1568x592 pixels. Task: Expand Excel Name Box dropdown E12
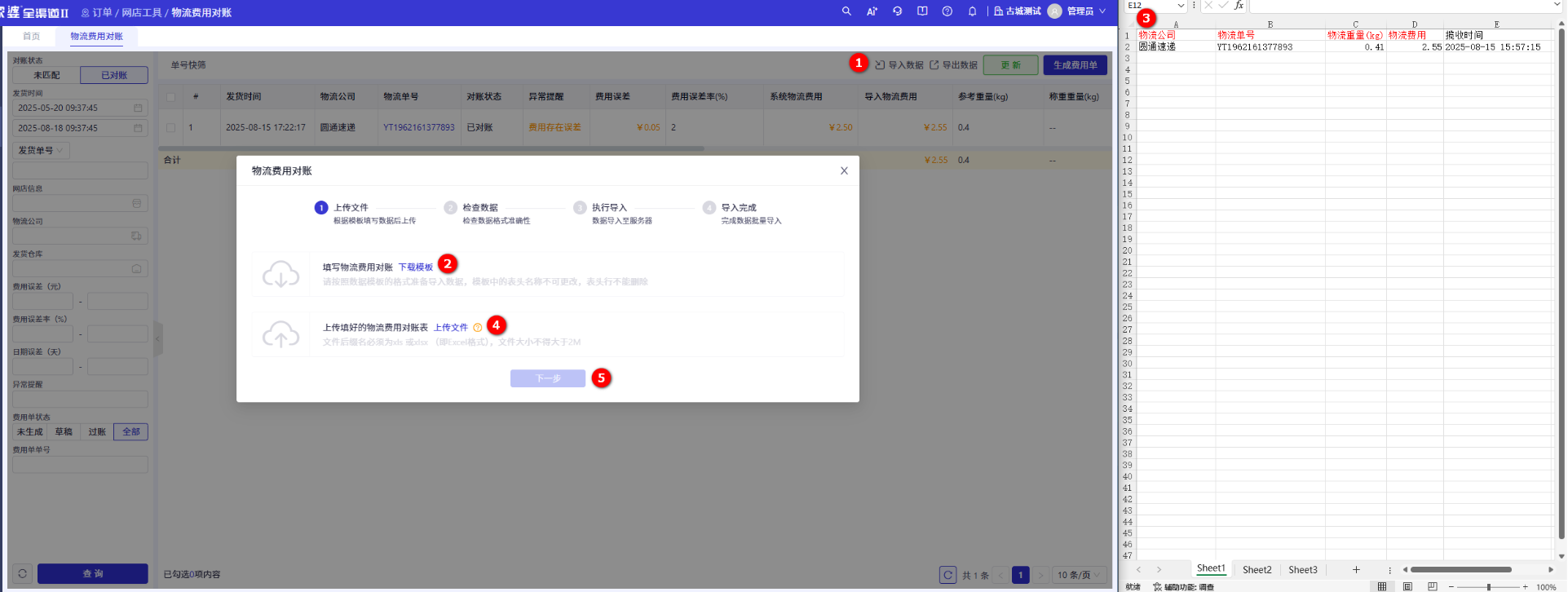1181,6
